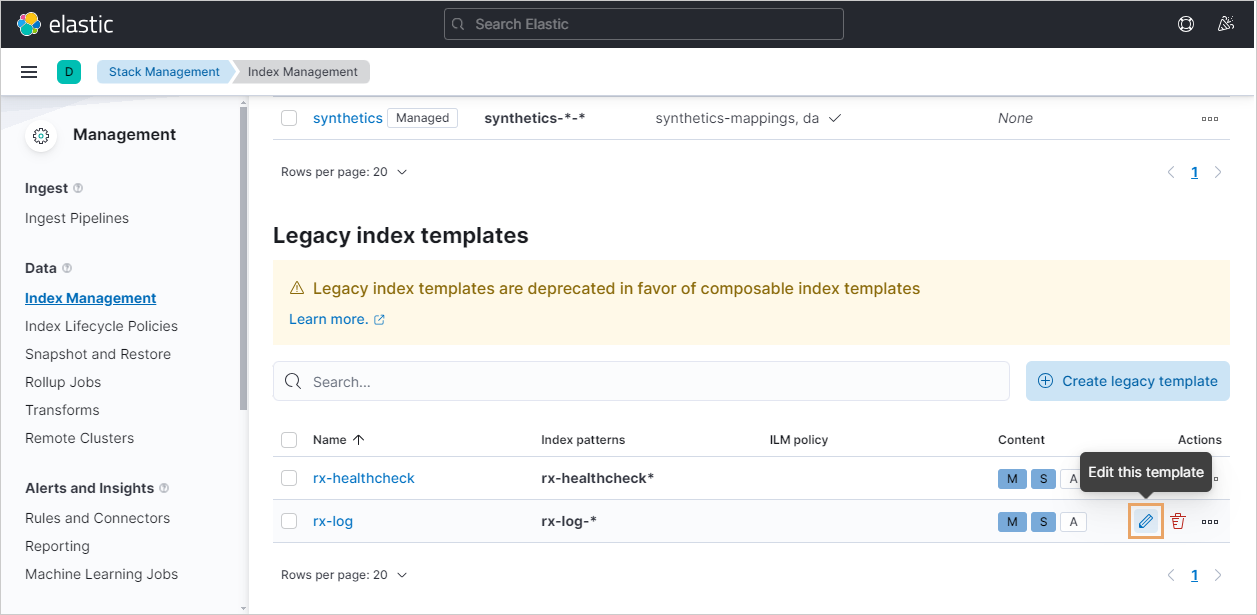Go to Index Lifecycle Policies

[x=101, y=326]
